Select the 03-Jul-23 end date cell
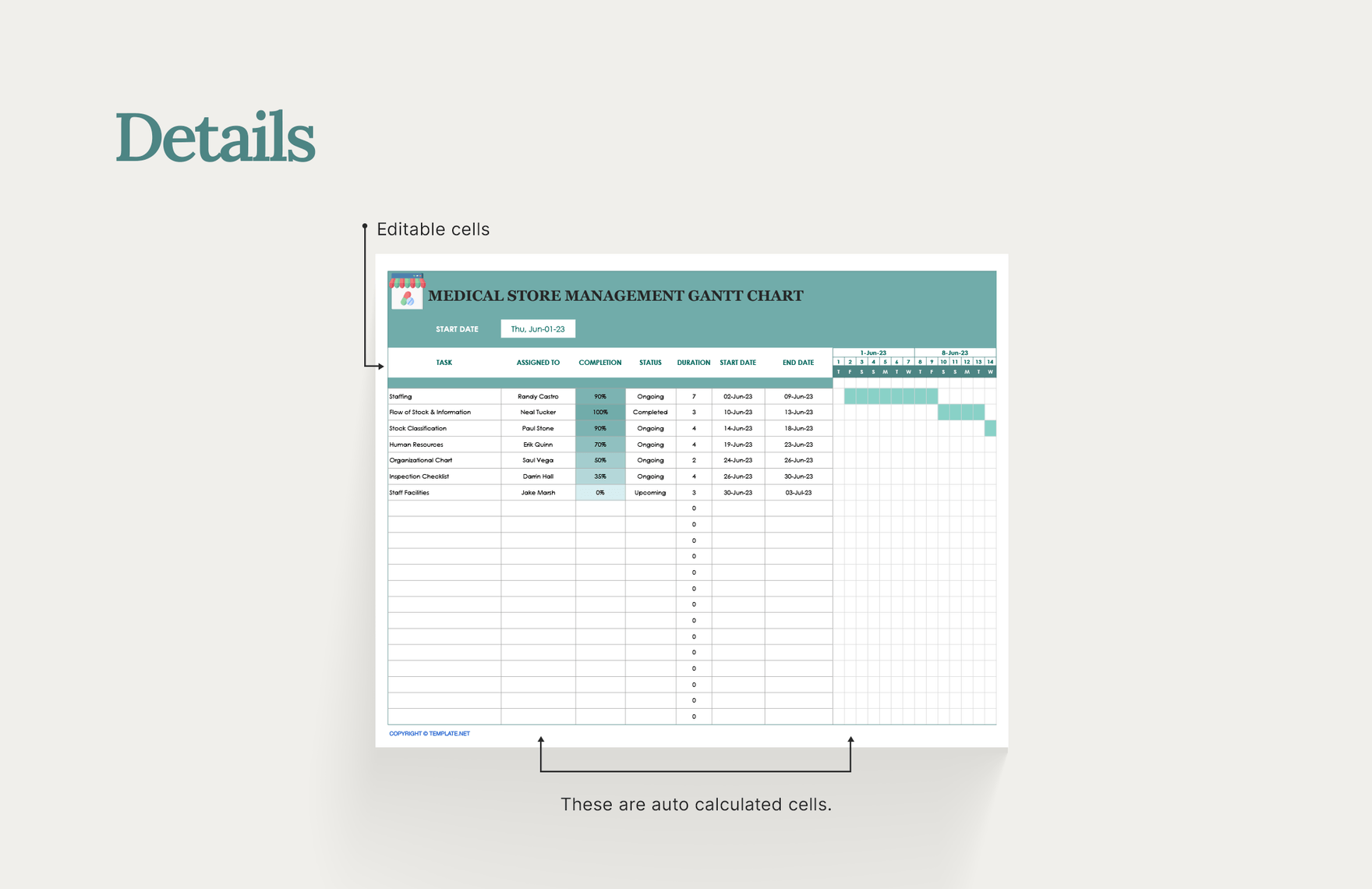 [798, 493]
